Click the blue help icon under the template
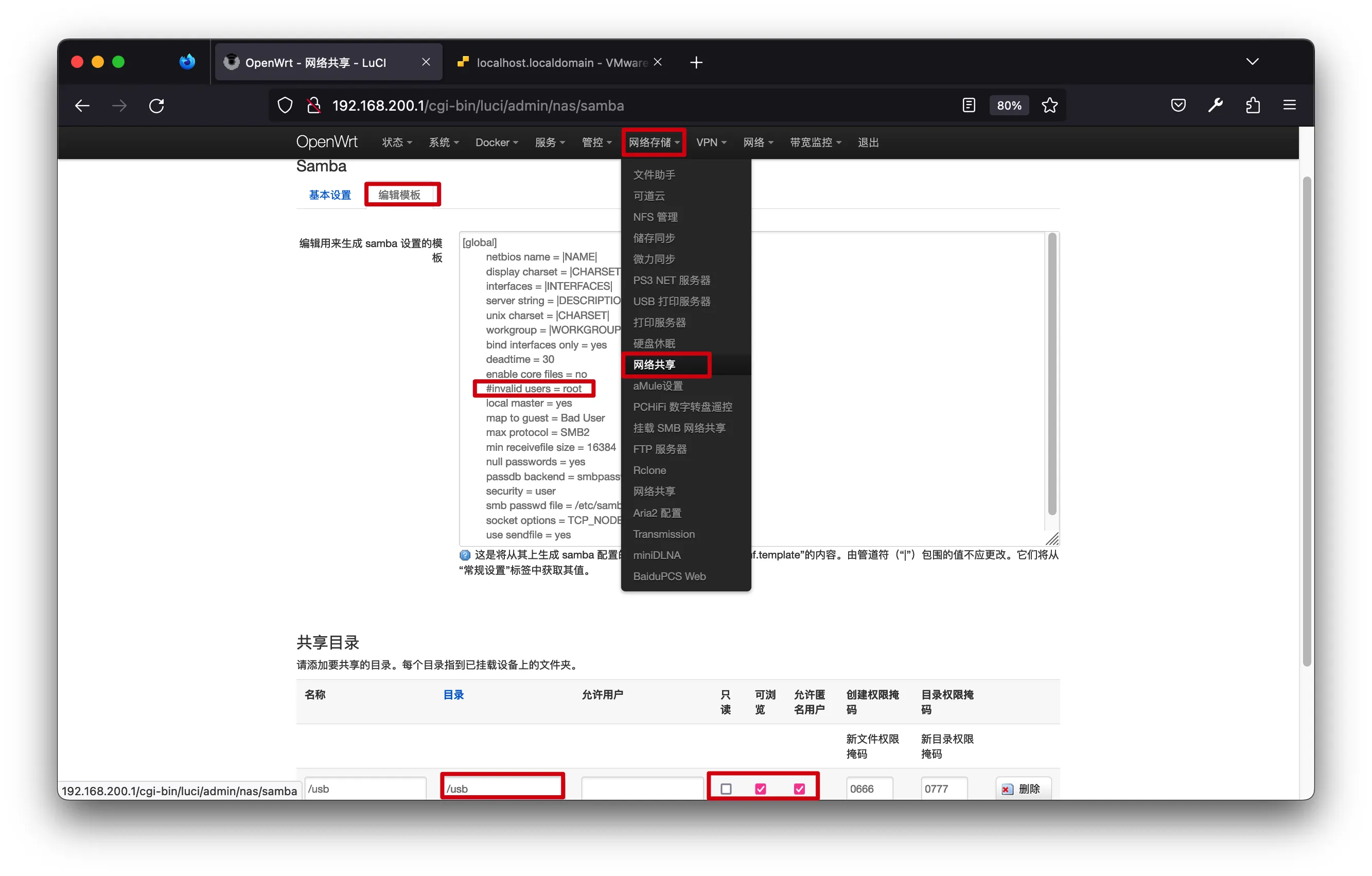The height and width of the screenshot is (876, 1372). point(465,555)
